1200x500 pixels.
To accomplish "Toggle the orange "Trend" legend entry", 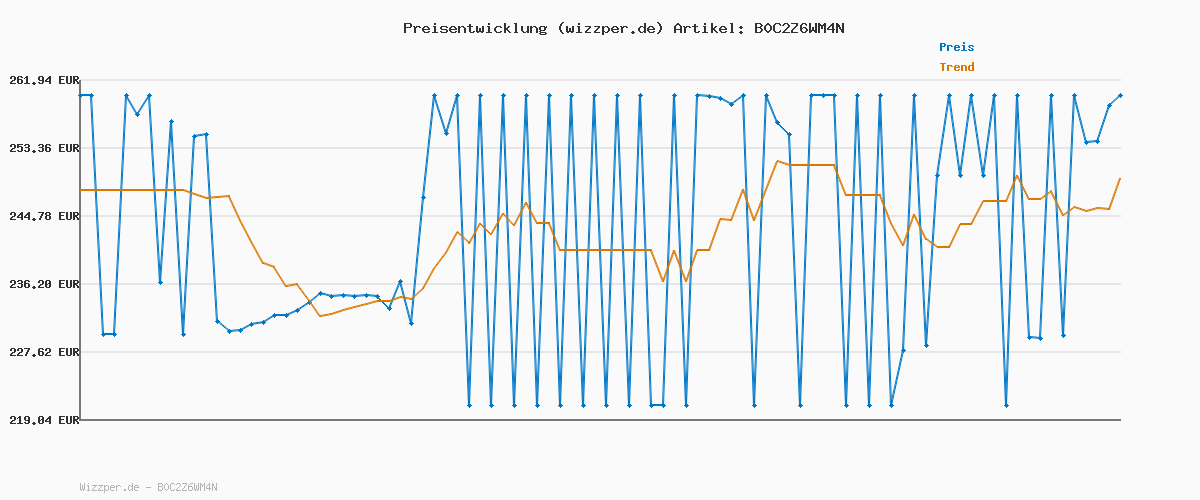I will point(956,67).
